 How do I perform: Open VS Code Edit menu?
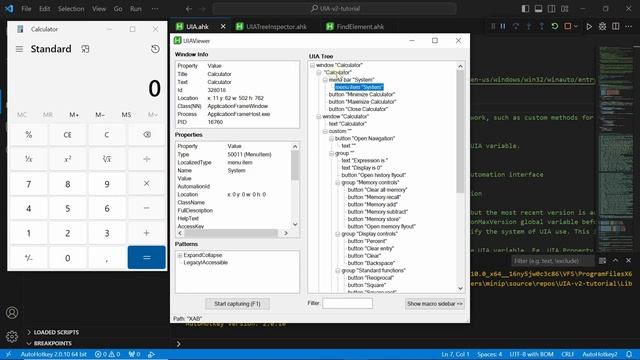click(44, 9)
